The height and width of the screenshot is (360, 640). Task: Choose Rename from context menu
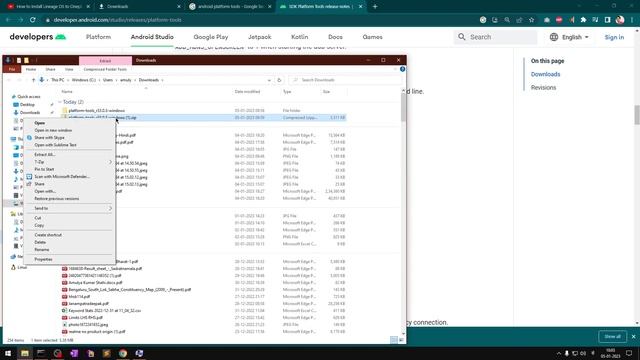tap(42, 249)
